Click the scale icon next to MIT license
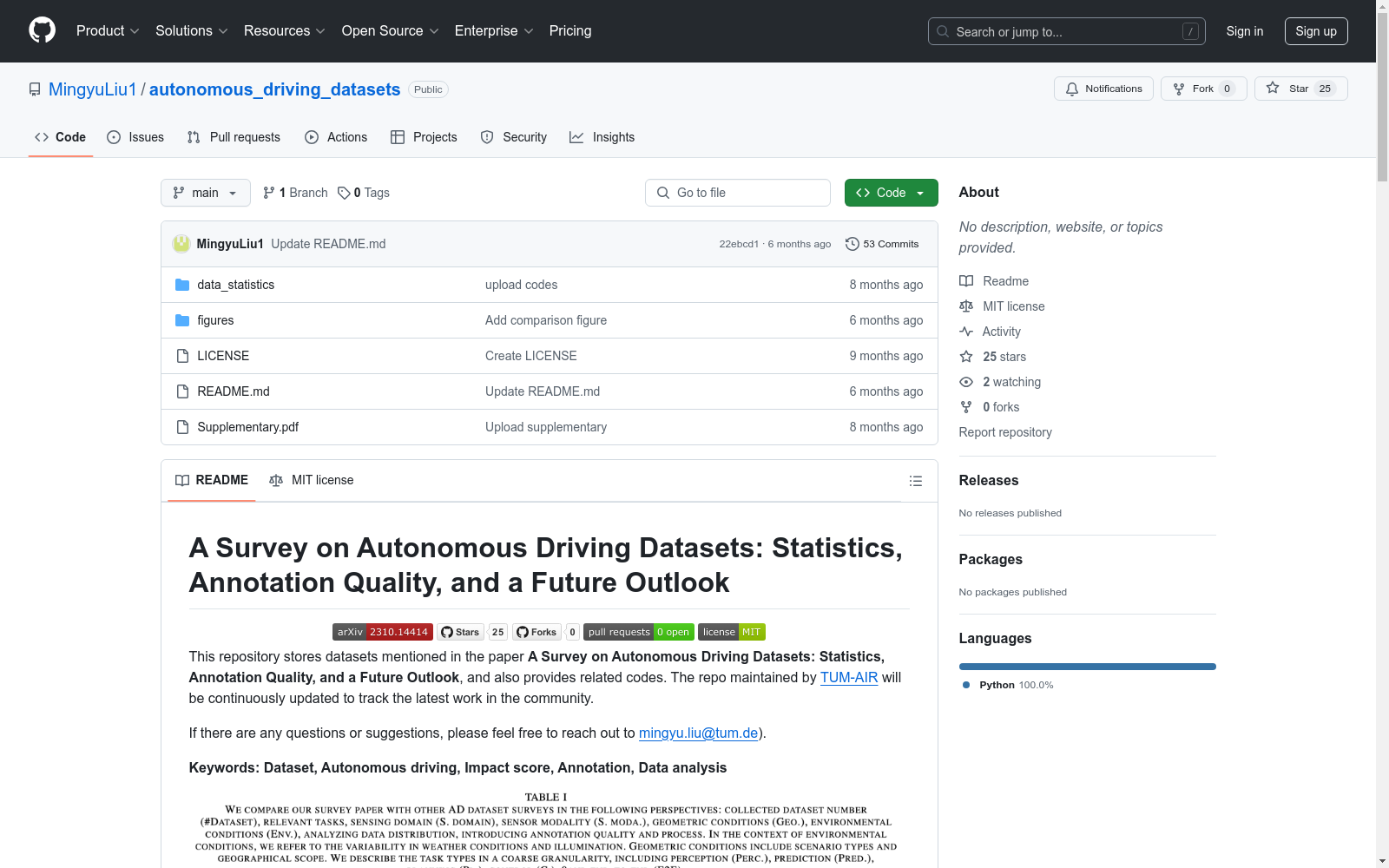This screenshot has width=1389, height=868. click(966, 306)
